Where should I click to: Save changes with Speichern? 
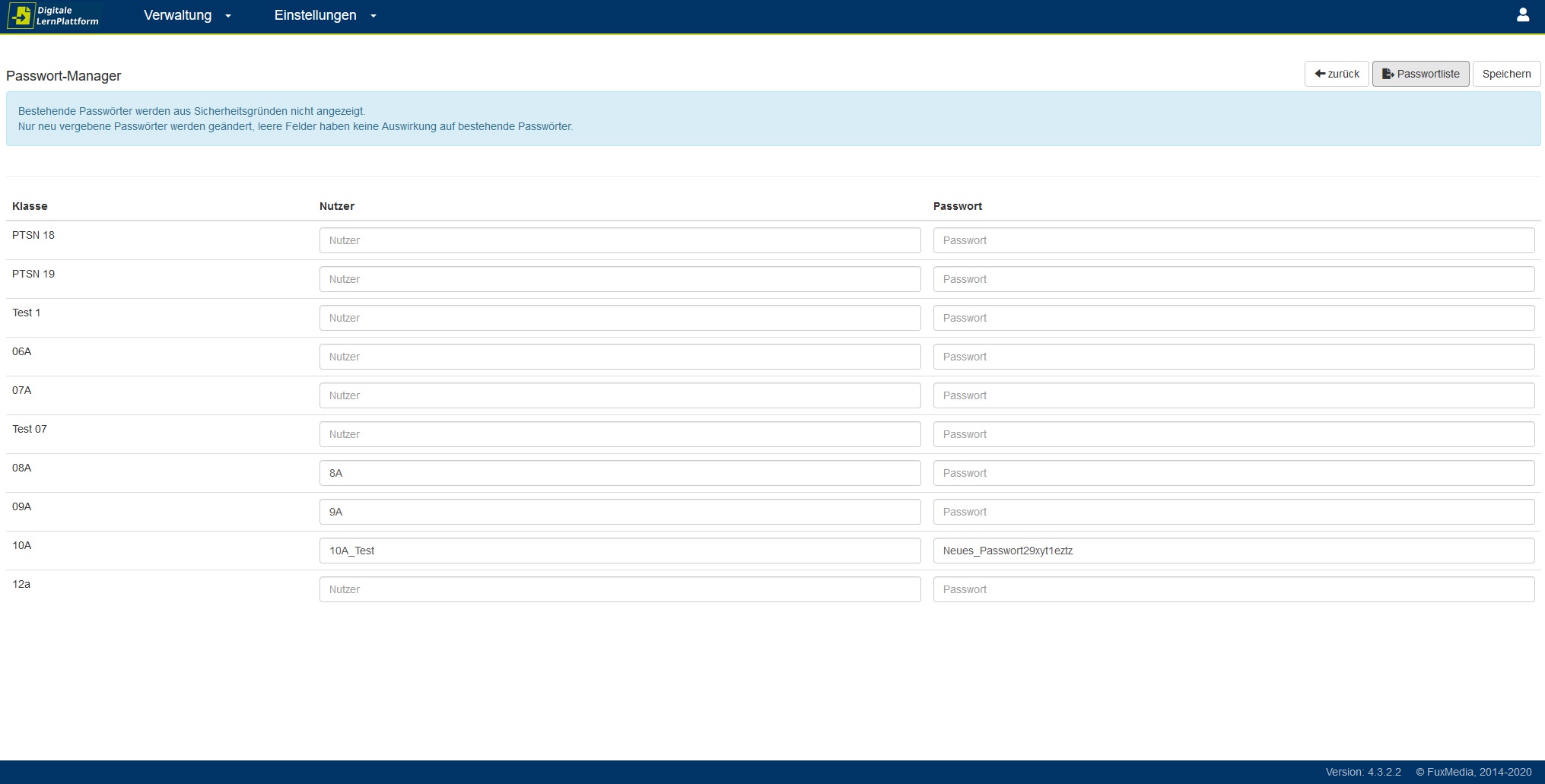coord(1507,74)
